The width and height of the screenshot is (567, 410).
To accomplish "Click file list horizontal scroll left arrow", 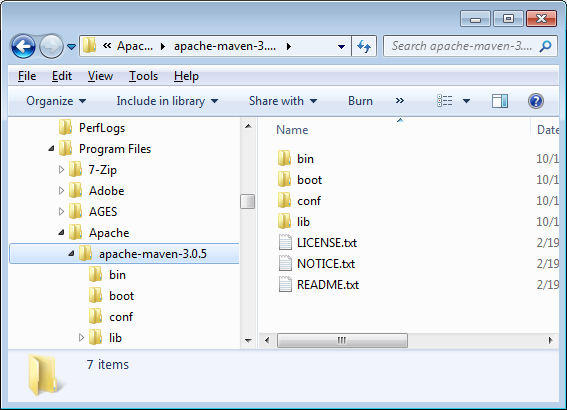I will tap(267, 341).
